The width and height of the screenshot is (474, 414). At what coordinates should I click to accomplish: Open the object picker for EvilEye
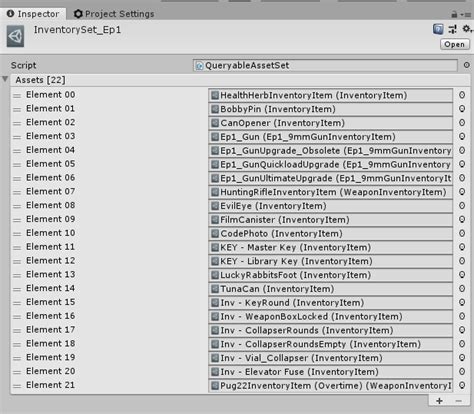[x=462, y=206]
